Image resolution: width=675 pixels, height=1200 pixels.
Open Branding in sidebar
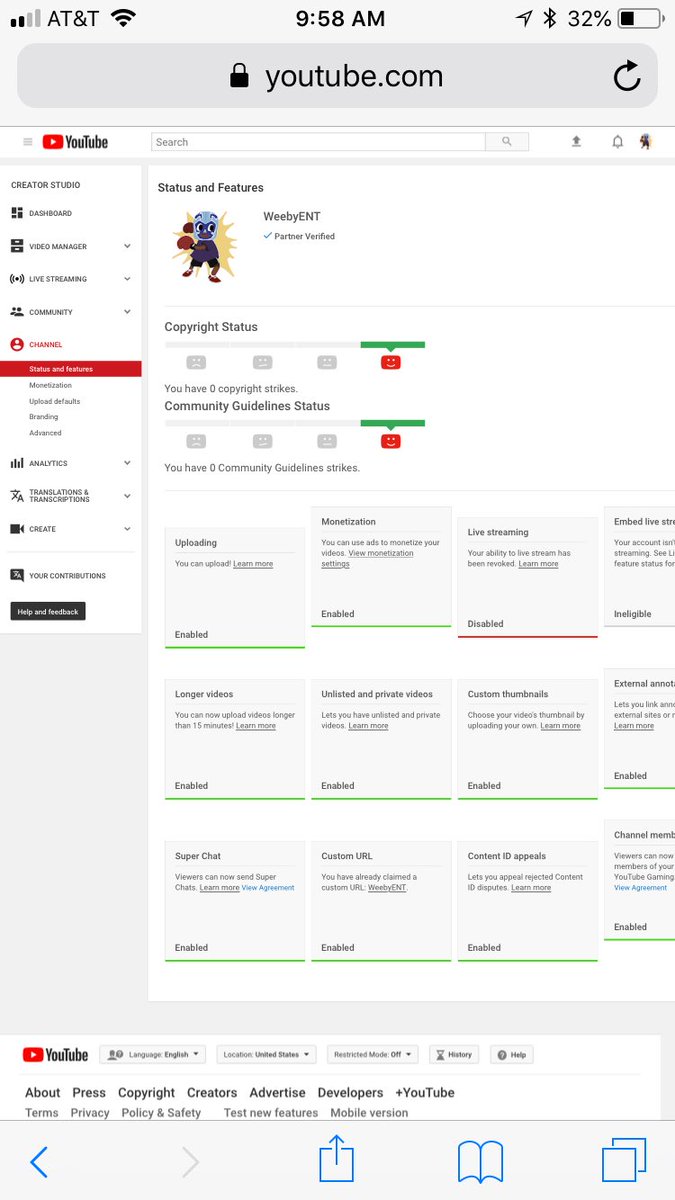tap(44, 417)
